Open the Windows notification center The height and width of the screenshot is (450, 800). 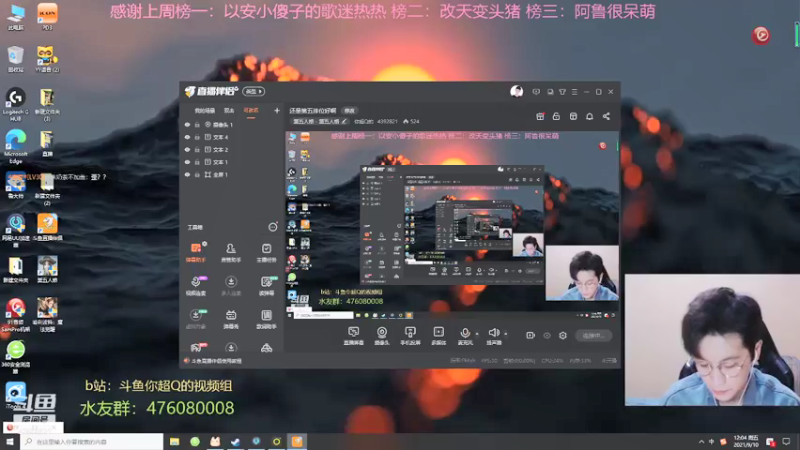coord(786,441)
